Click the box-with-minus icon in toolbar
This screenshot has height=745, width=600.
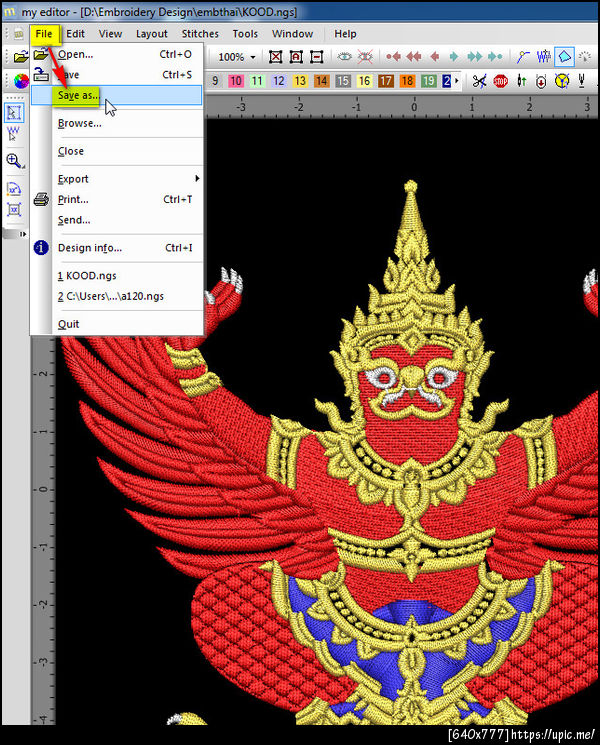click(x=316, y=57)
